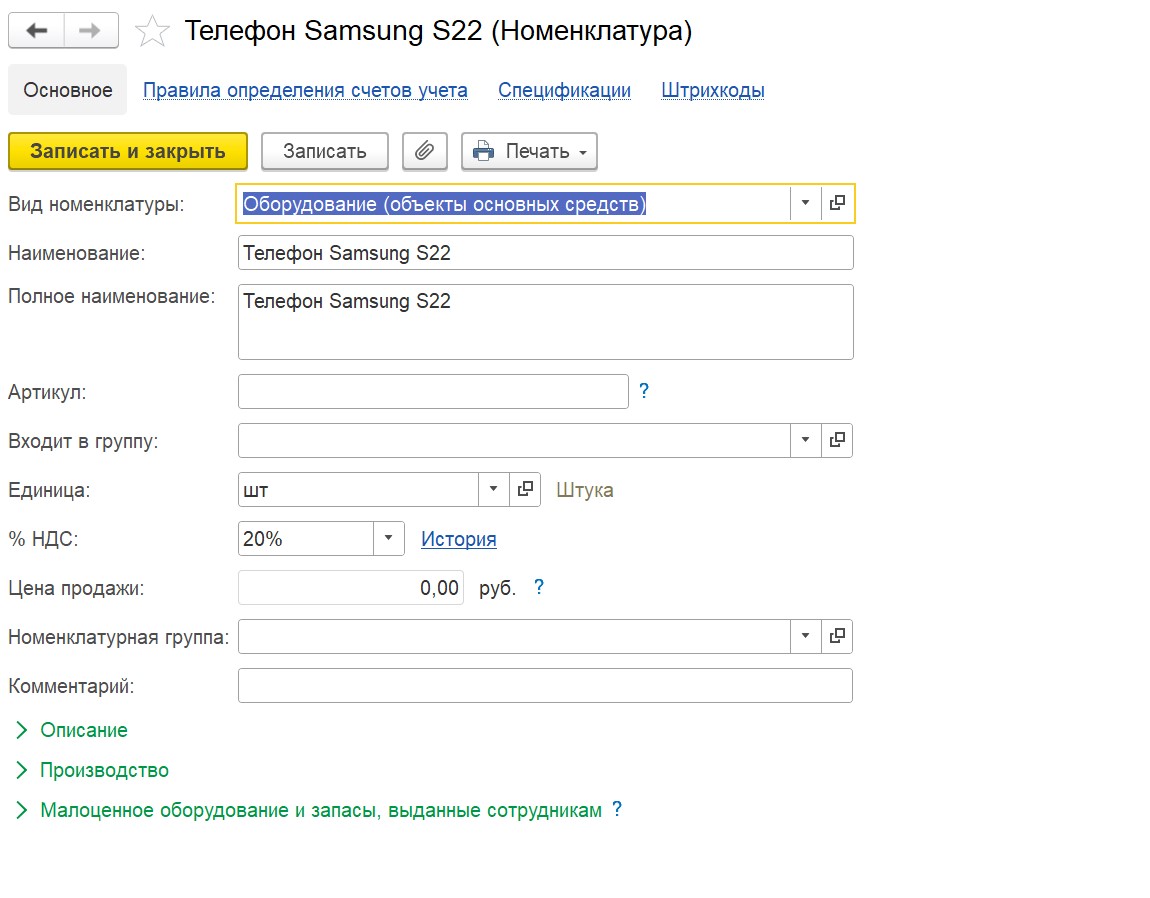Screen dimensions: 1150x898
Task: Focus the Комментарий input field
Action: click(546, 685)
